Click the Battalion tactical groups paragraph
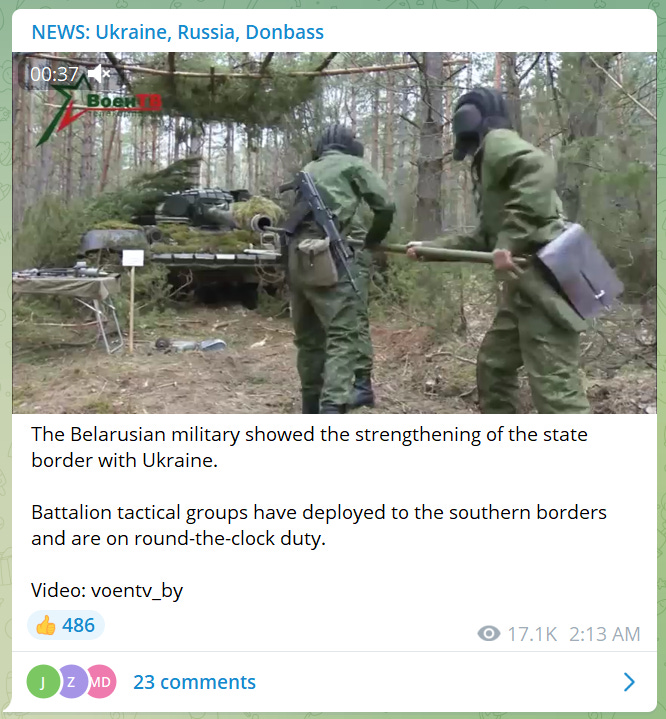 [x=319, y=525]
